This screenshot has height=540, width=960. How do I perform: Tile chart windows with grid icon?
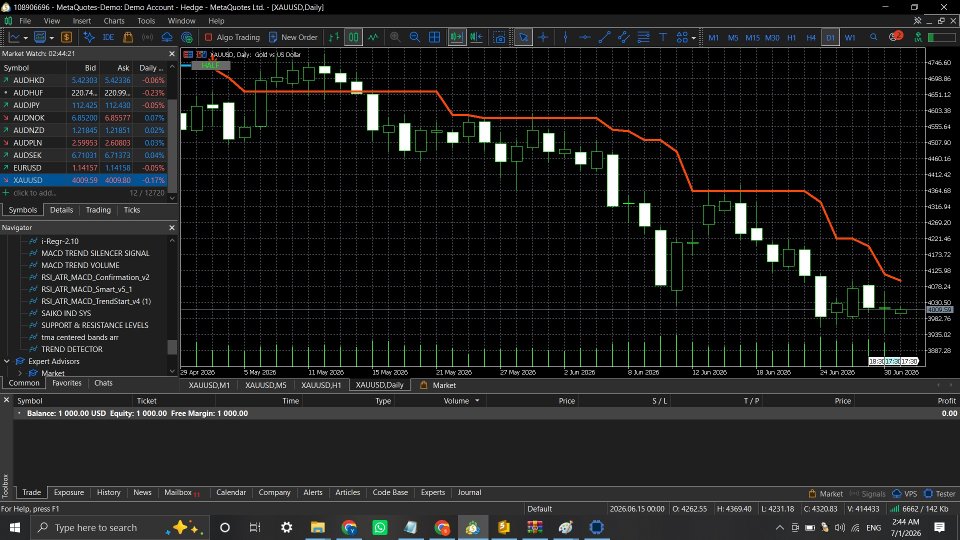434,37
